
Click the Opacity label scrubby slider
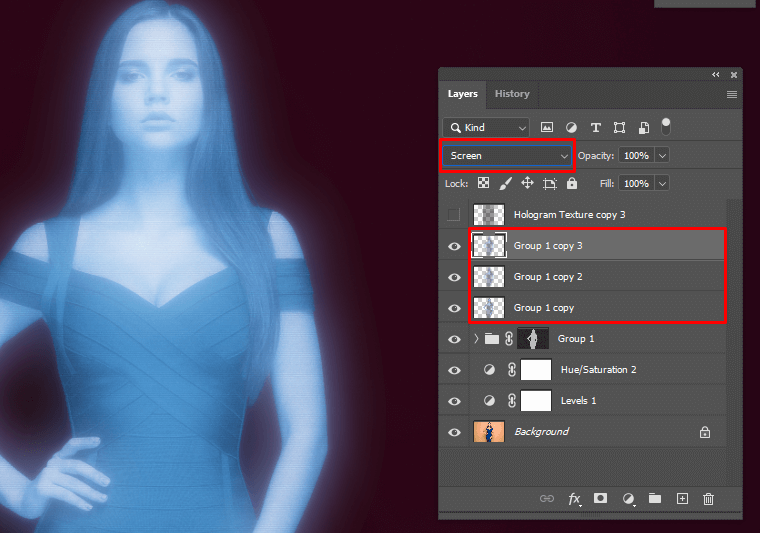coord(596,156)
